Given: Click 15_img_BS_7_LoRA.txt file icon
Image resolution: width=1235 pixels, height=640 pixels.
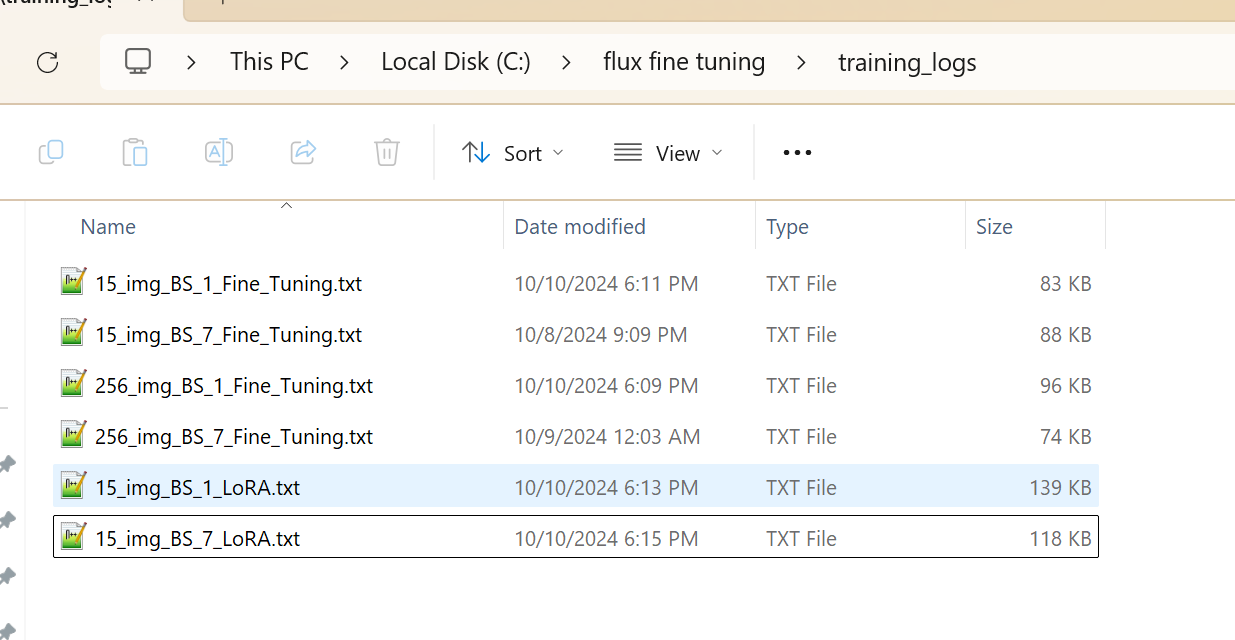Looking at the screenshot, I should (73, 538).
